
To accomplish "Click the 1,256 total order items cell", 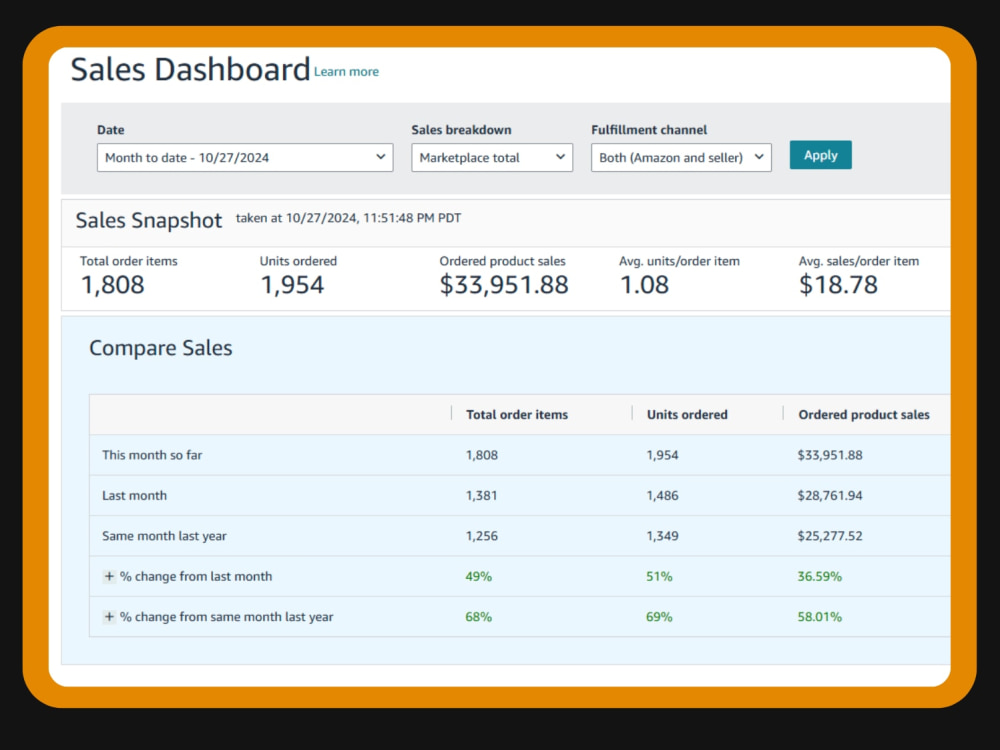I will (482, 536).
